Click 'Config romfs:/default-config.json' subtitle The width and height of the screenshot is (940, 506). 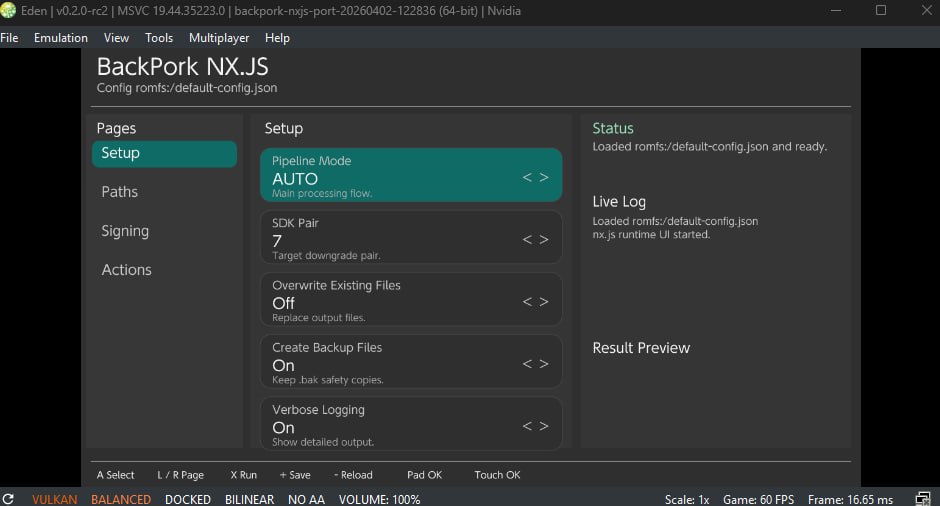pyautogui.click(x=187, y=88)
